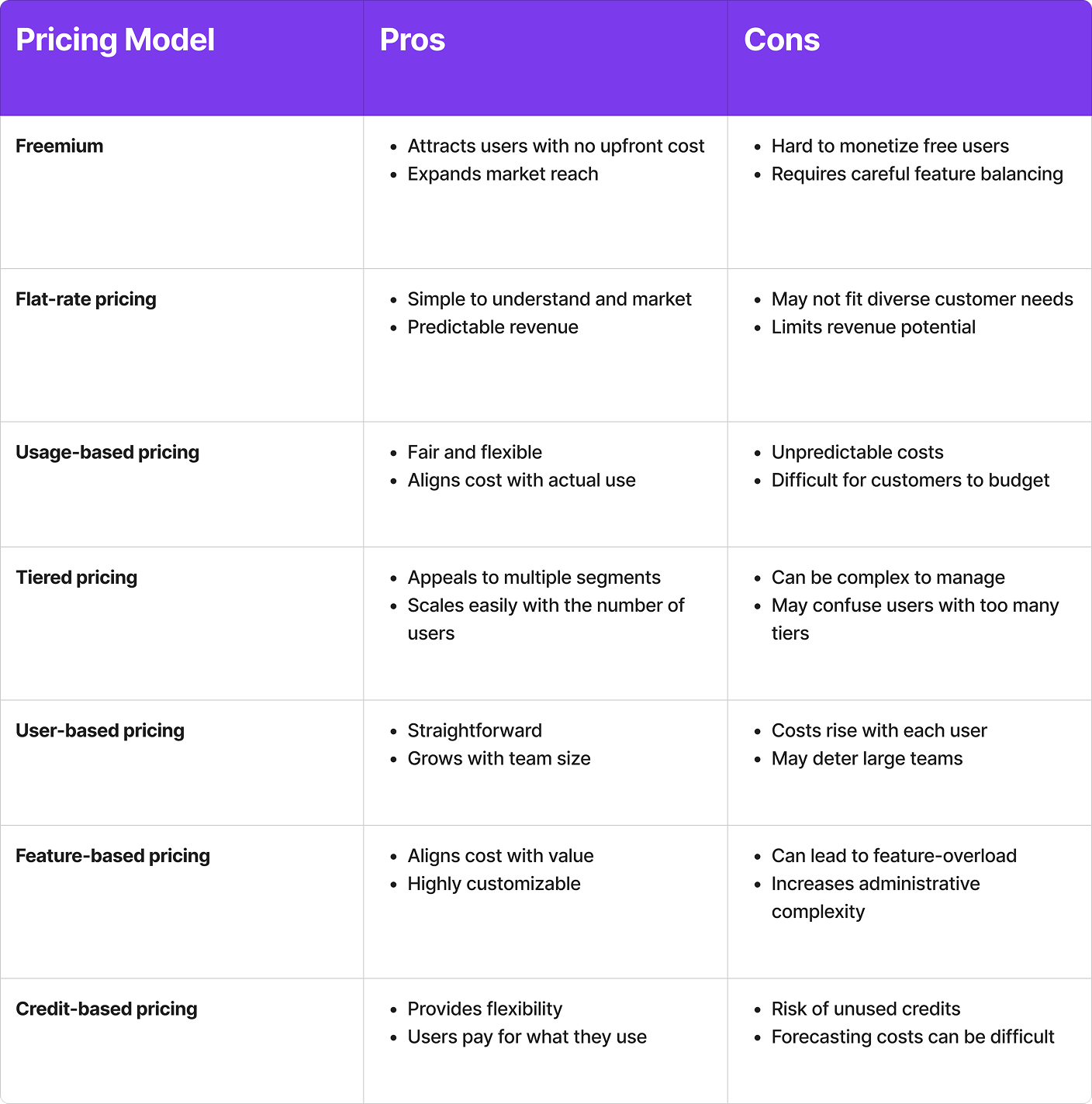Click the User-based pricing label
1092x1104 pixels.
tap(100, 730)
